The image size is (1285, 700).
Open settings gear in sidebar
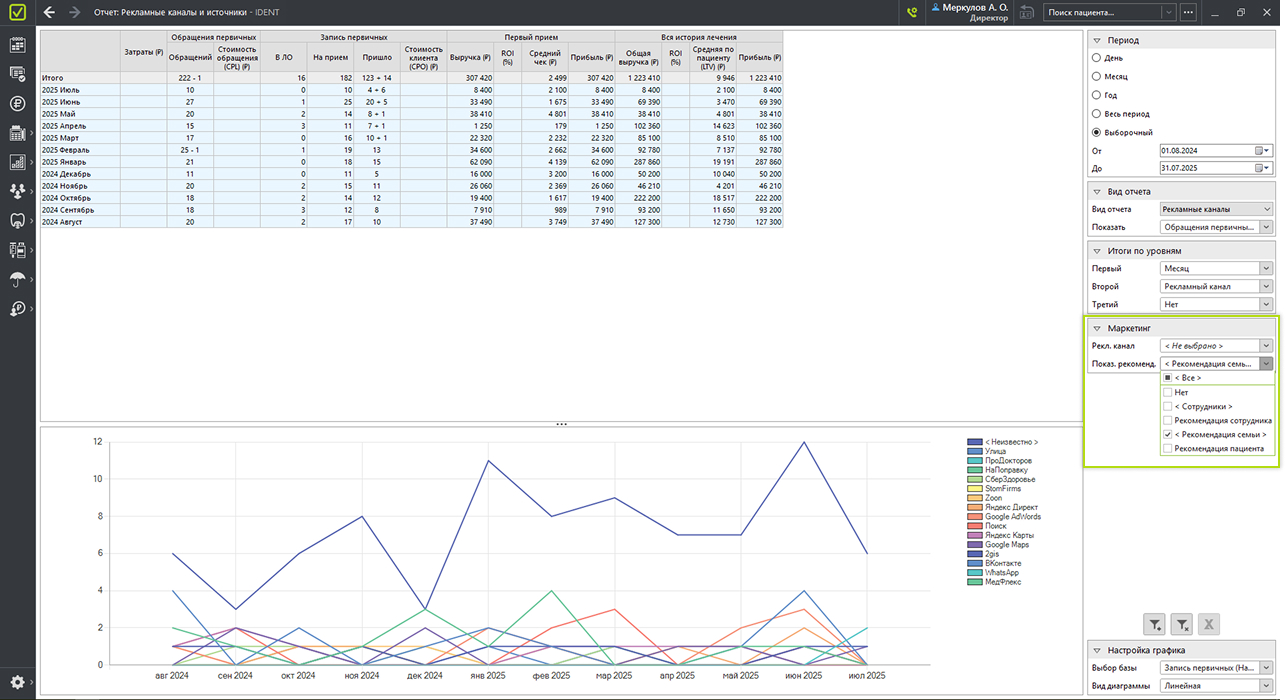[x=17, y=681]
